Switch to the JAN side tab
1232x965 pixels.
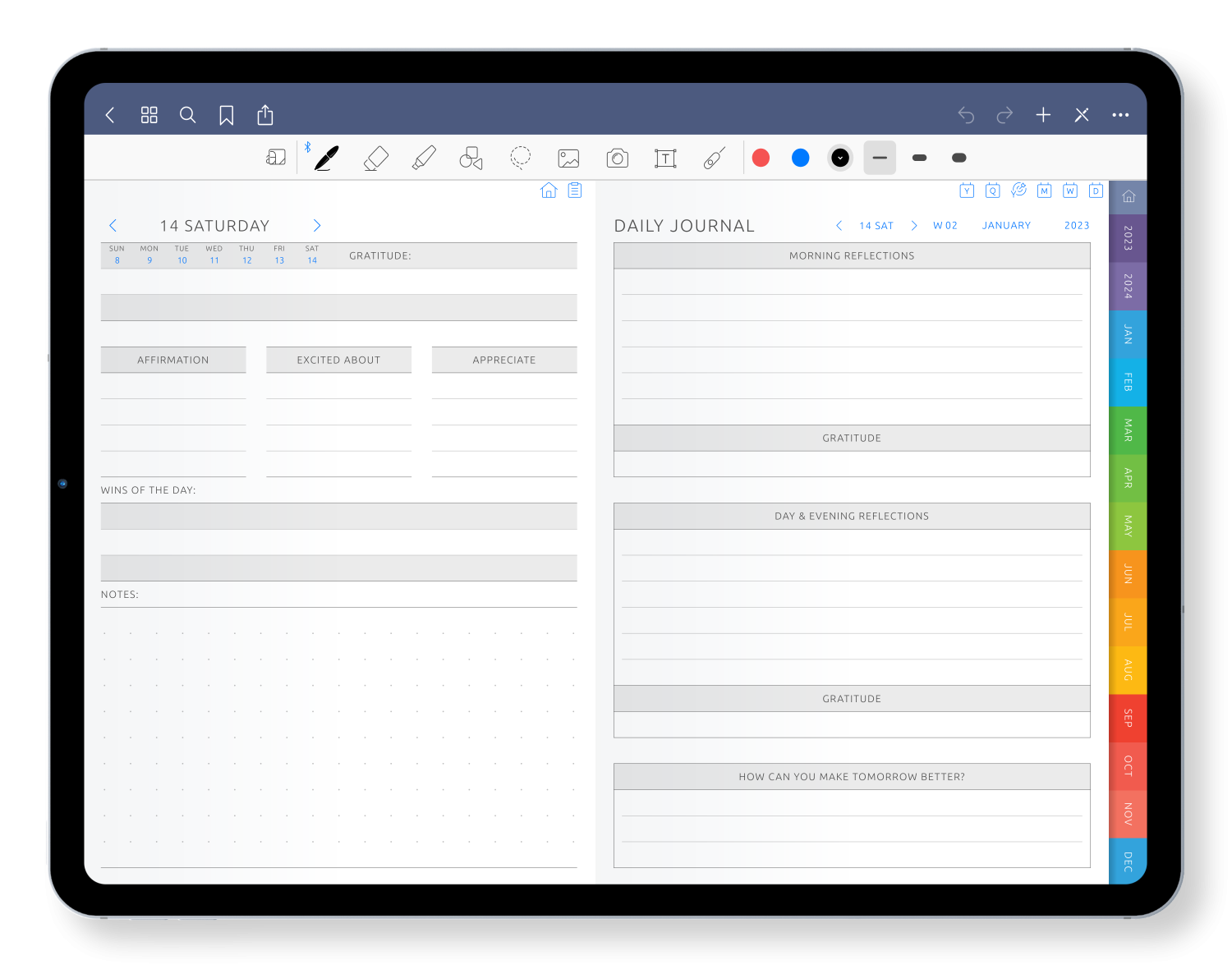click(x=1128, y=334)
